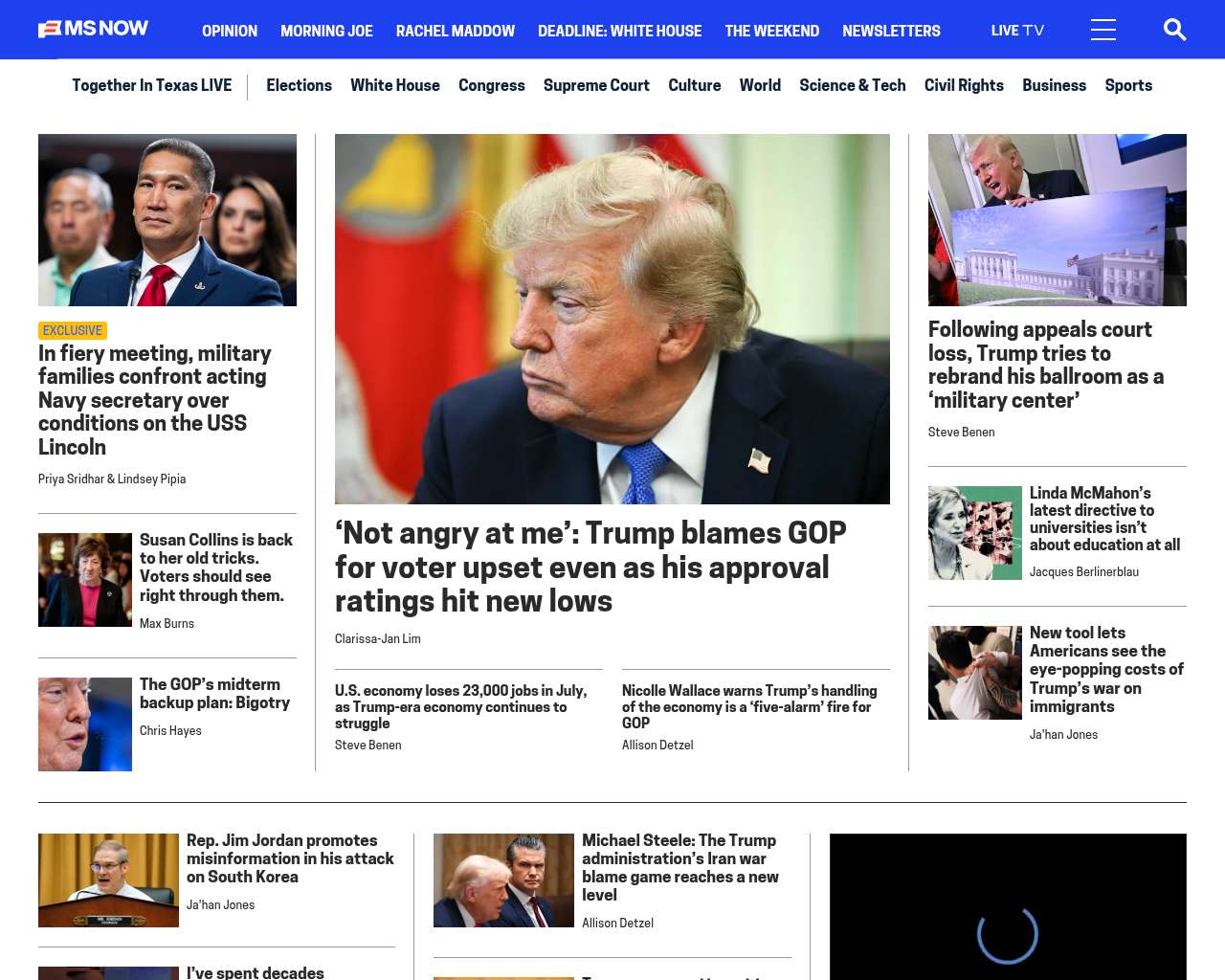
Task: View author Clarissa-Jan Lim
Action: click(378, 639)
